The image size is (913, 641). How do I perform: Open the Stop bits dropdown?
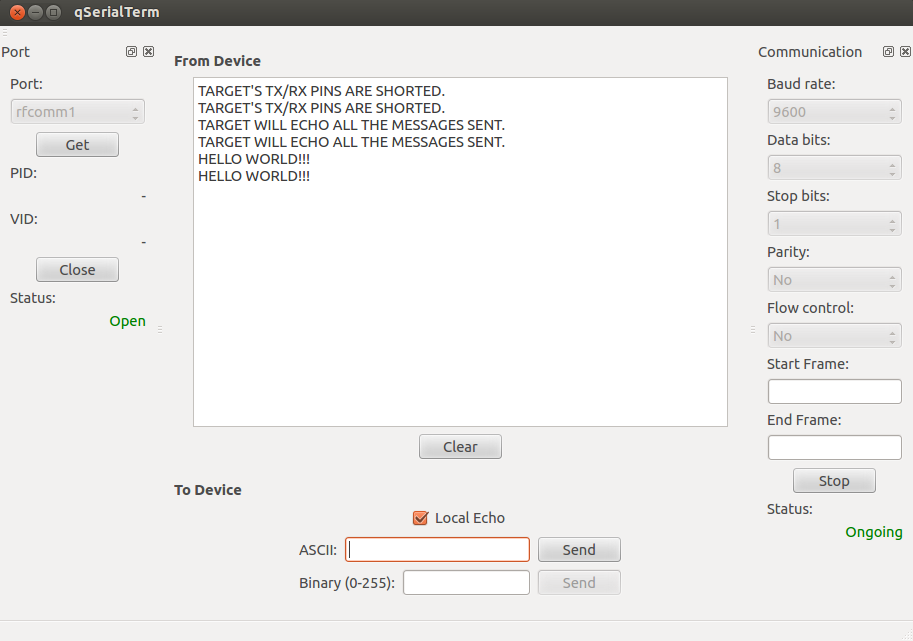click(x=834, y=224)
